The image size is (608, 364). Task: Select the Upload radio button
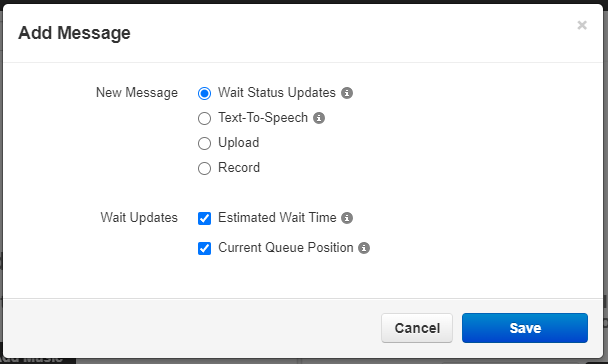point(204,143)
